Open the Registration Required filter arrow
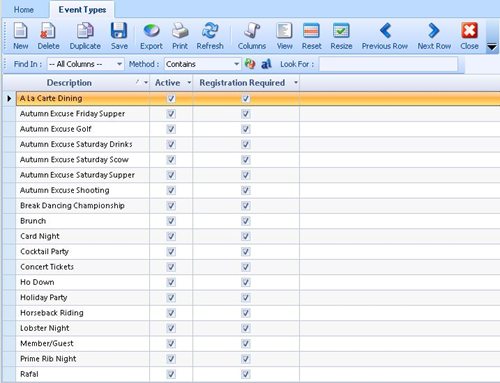This screenshot has height=383, width=500. 296,83
